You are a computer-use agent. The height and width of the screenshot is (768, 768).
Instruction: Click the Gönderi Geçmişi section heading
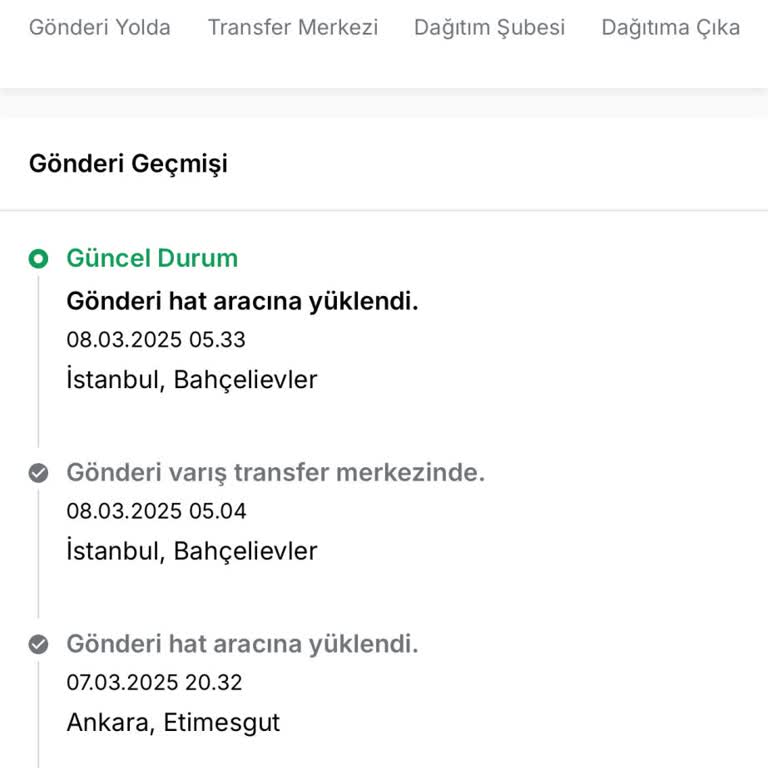click(128, 163)
